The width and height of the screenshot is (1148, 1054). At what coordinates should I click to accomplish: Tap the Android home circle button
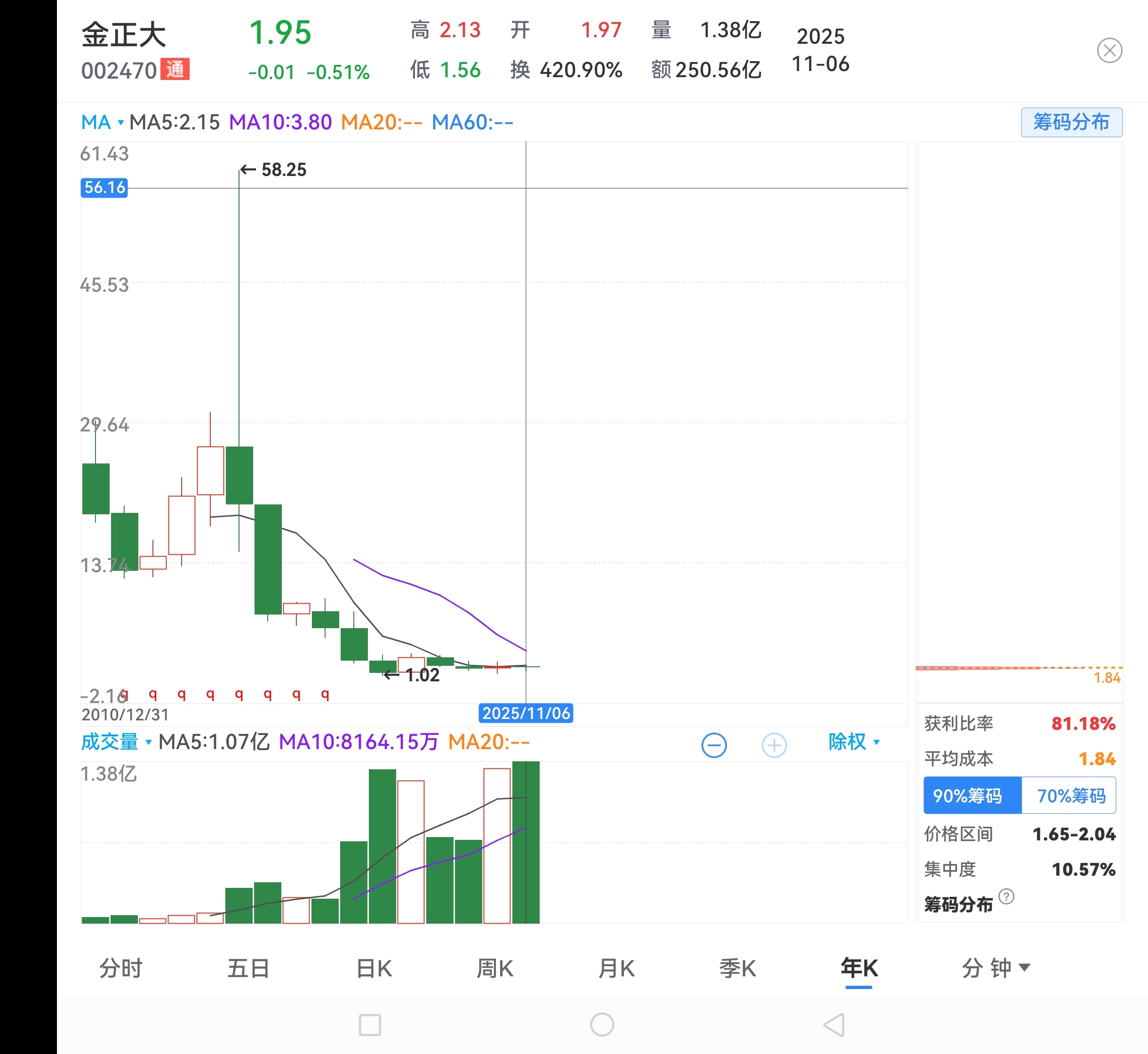(x=602, y=1025)
